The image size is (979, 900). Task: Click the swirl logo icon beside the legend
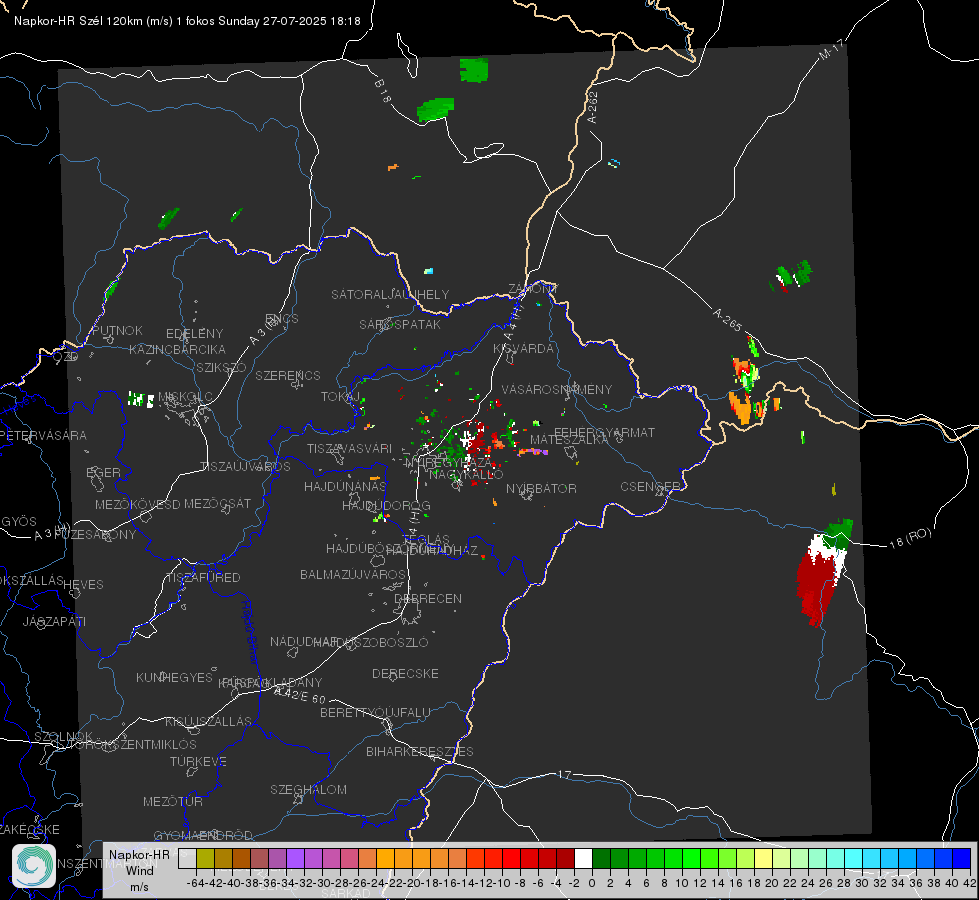pyautogui.click(x=34, y=866)
